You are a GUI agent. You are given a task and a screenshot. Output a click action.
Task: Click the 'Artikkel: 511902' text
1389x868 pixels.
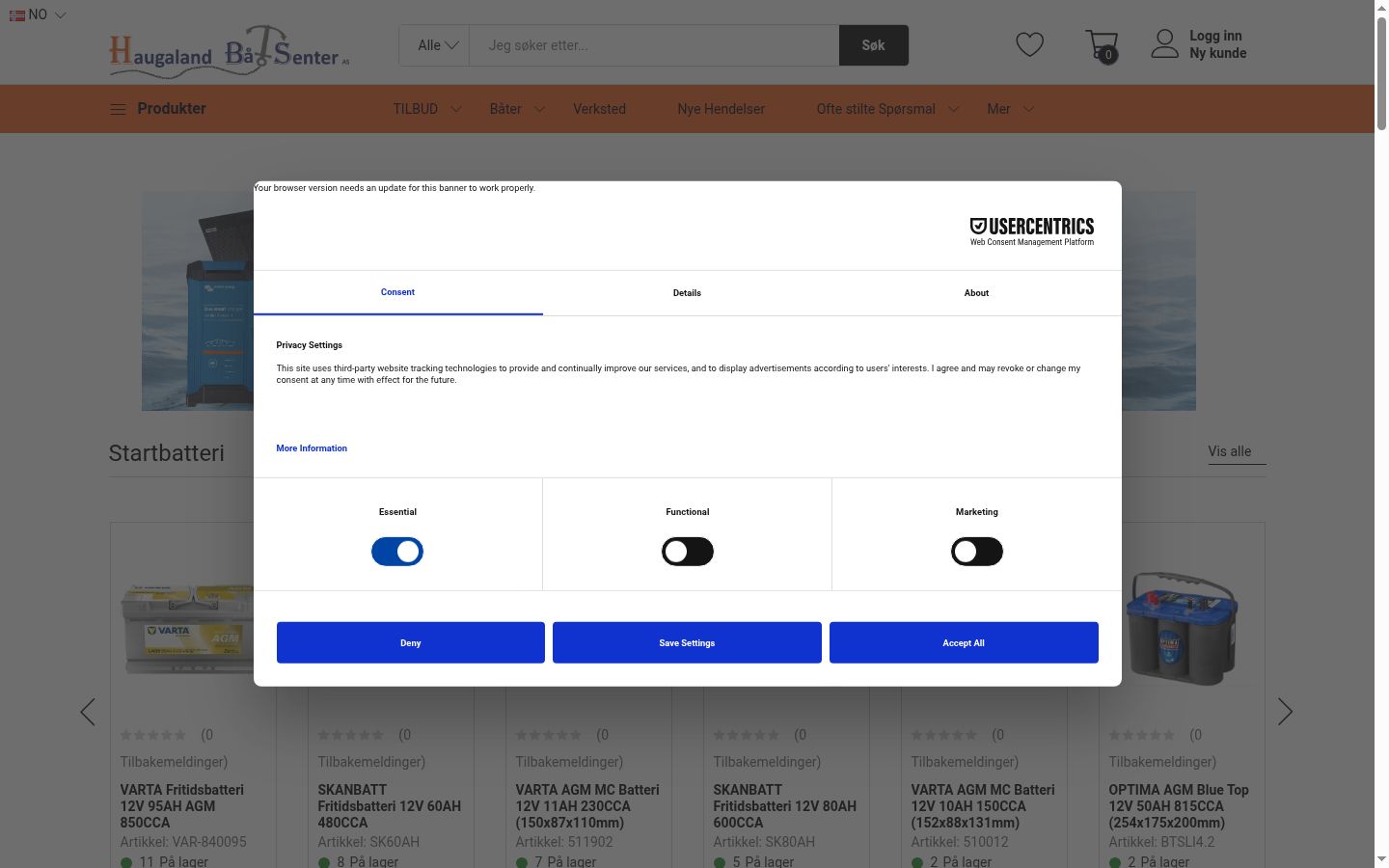pyautogui.click(x=564, y=842)
